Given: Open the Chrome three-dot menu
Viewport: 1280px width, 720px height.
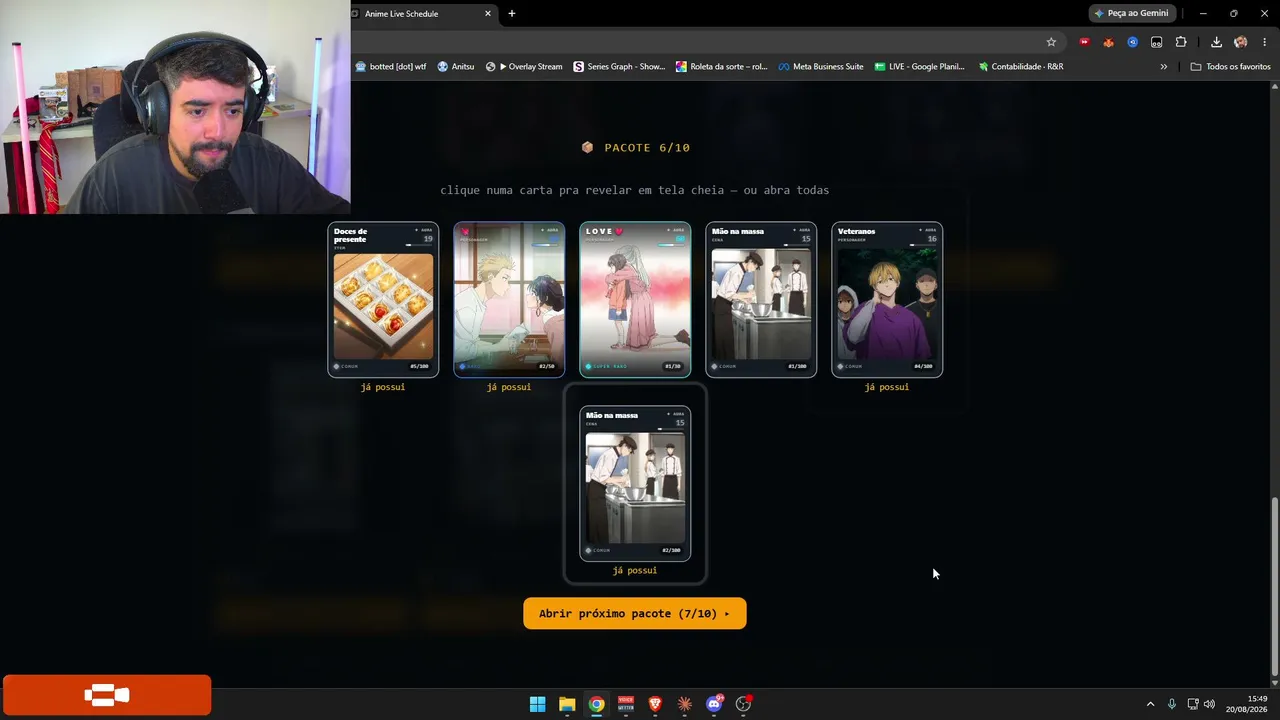Looking at the screenshot, I should click(1265, 42).
